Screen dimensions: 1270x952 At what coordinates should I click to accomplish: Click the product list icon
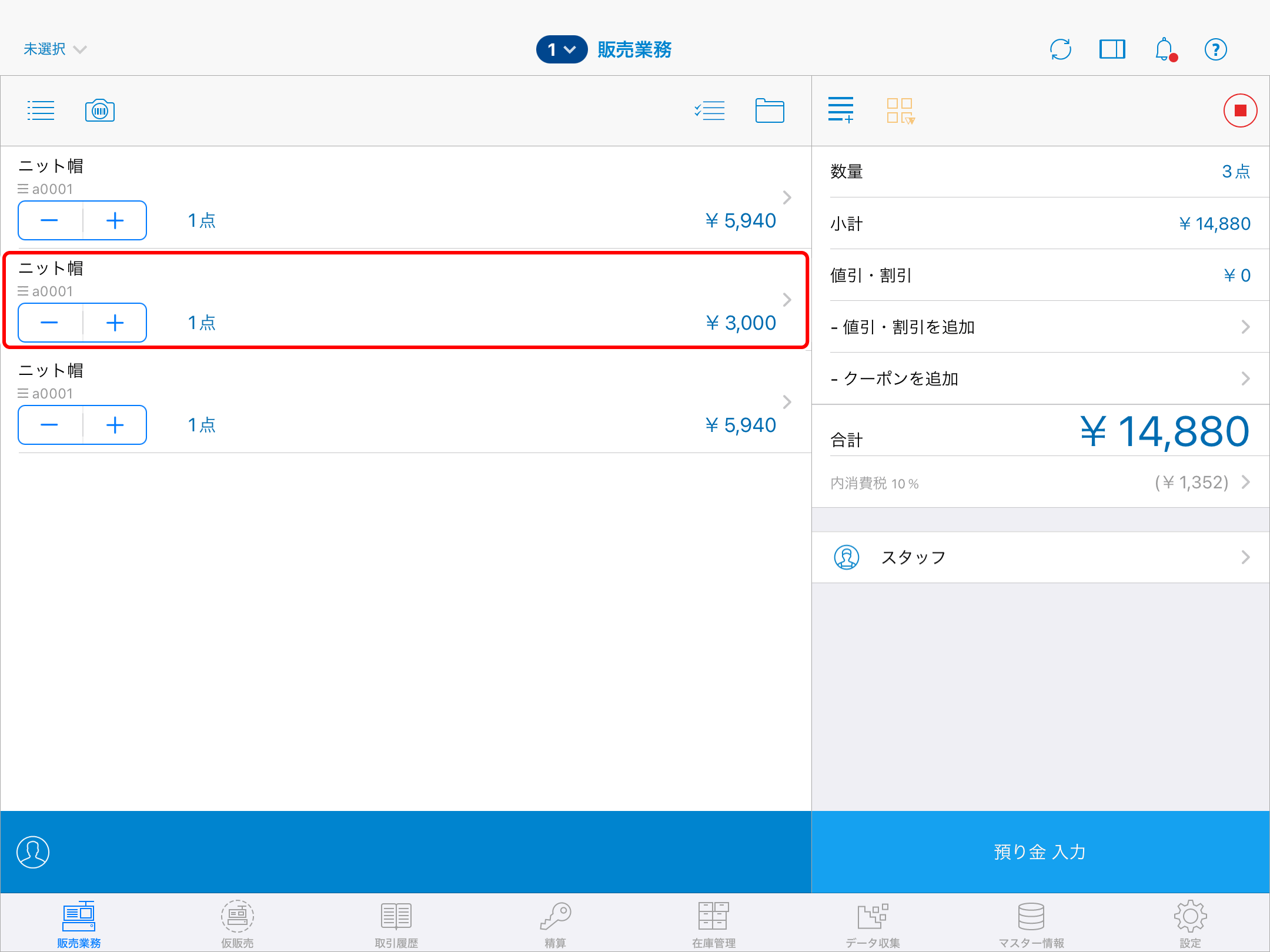41,110
